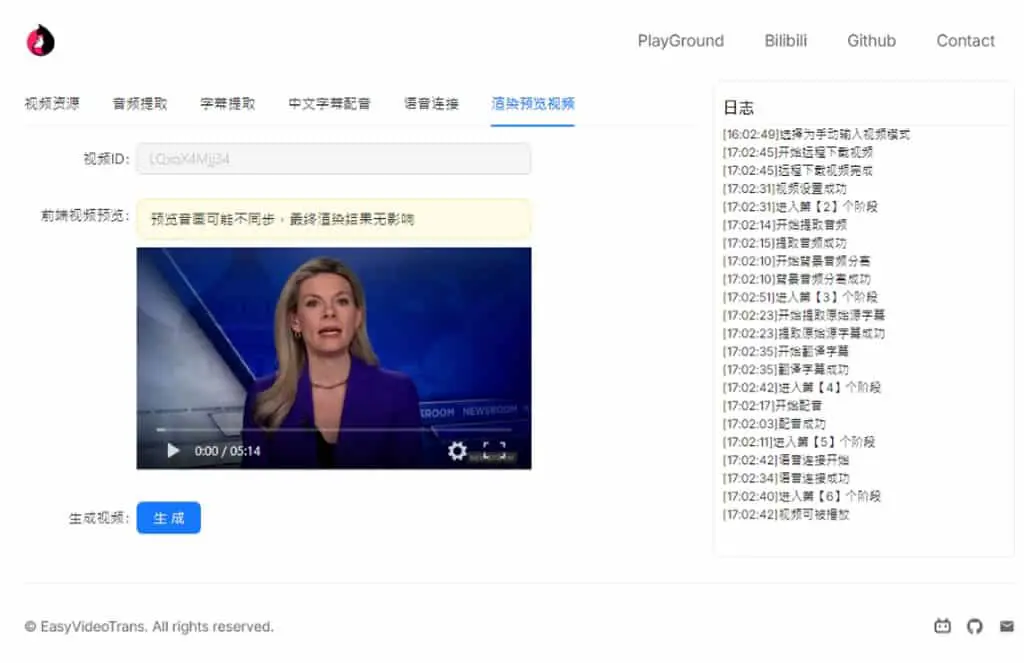Switch to the 中文字幕配音 tab

coord(329,103)
